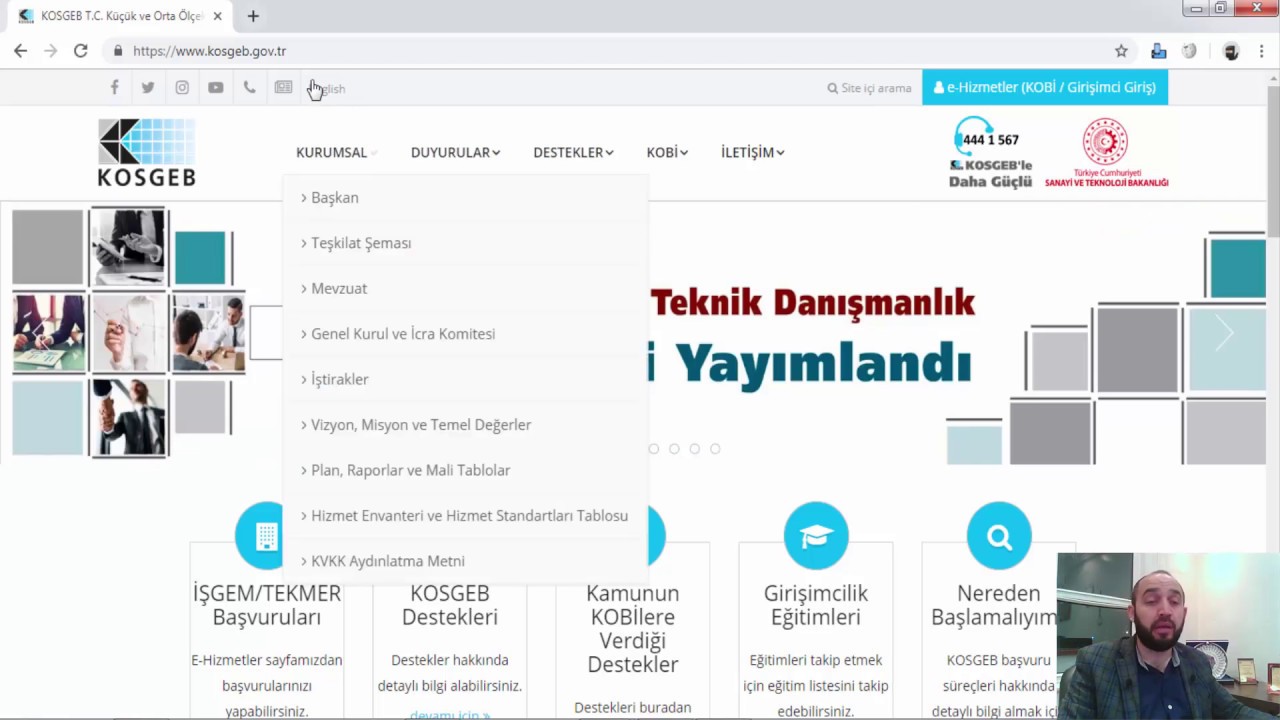This screenshot has width=1280, height=720.
Task: Select the first visible carousel dot
Action: point(654,449)
